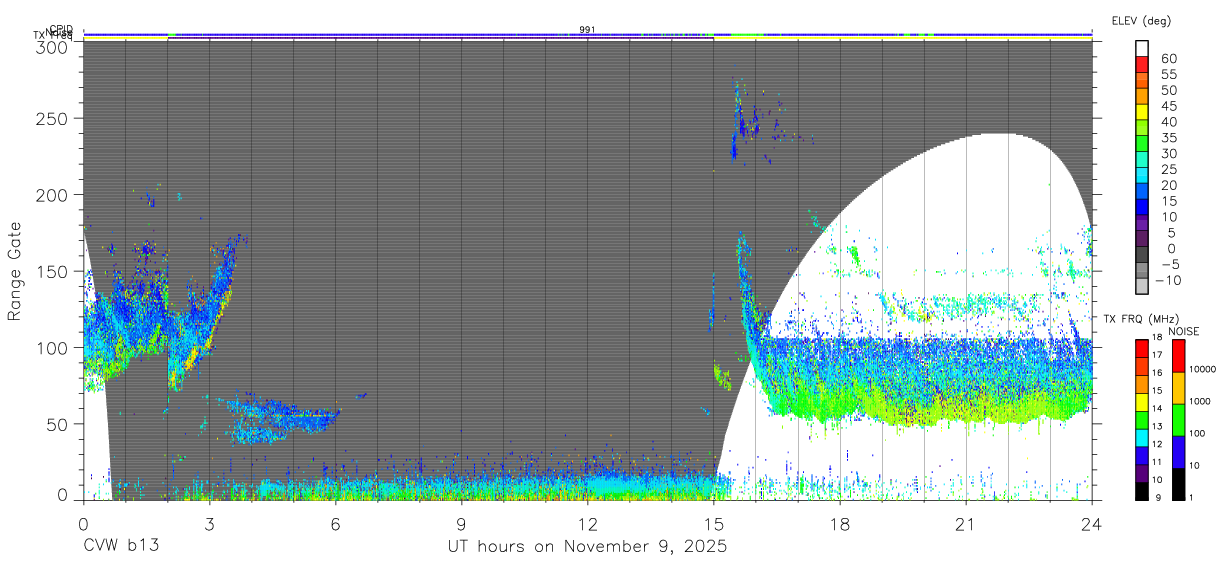1228x567 pixels.
Task: Click the 'CVW b13' radar beam label
Action: (x=121, y=547)
